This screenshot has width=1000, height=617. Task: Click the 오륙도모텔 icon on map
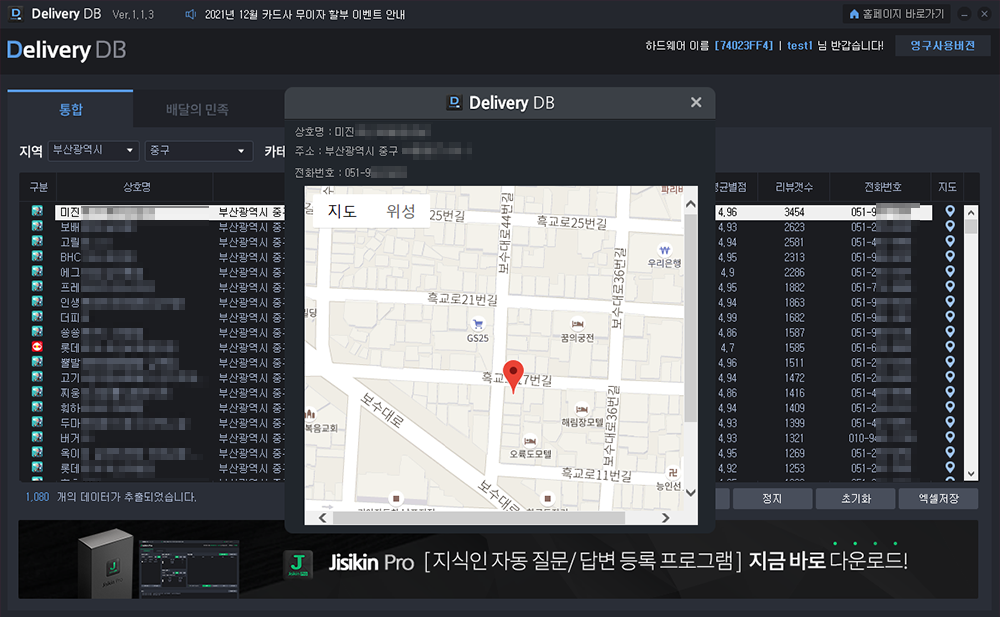coord(530,441)
